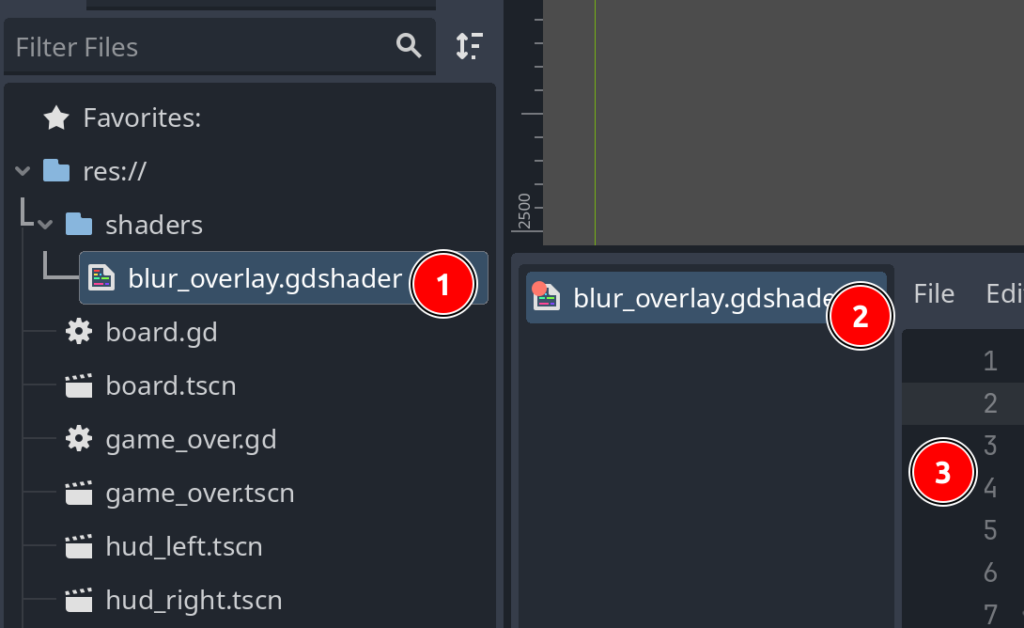Screen dimensions: 1024x628
Task: Open the file sort options button
Action: pos(469,46)
